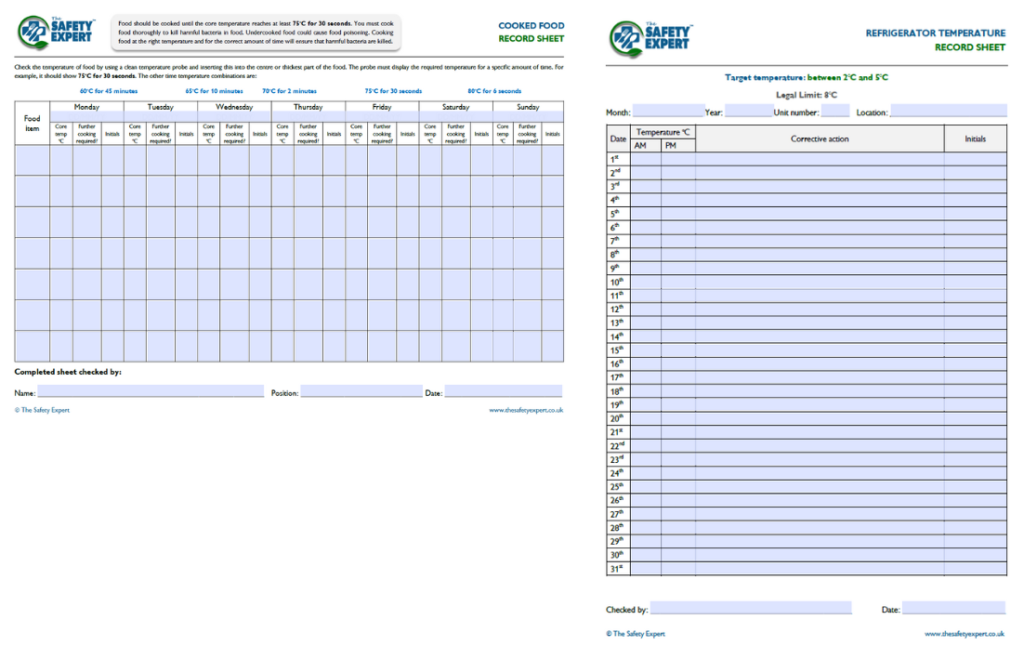The height and width of the screenshot is (646, 1024).
Task: Click the Sunday column header
Action: [528, 106]
